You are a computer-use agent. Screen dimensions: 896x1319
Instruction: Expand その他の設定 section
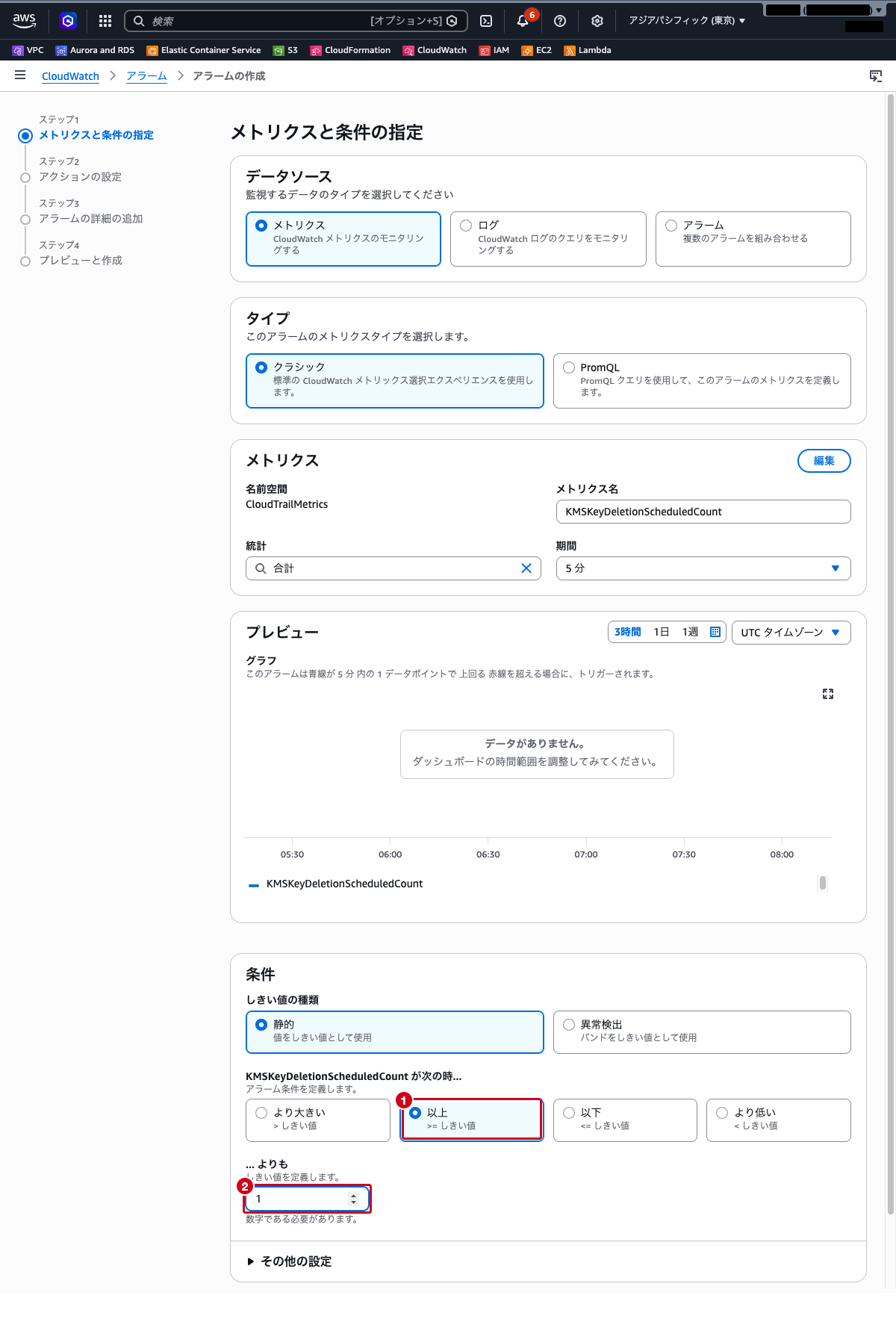(289, 1261)
